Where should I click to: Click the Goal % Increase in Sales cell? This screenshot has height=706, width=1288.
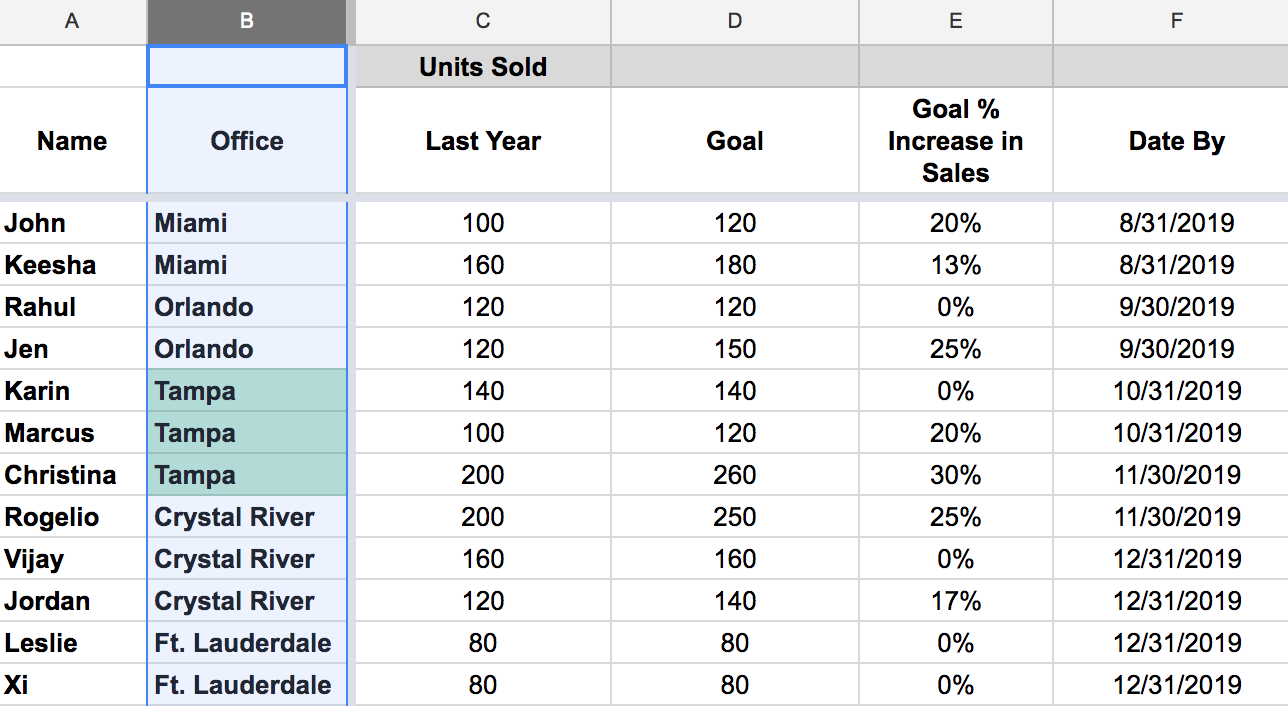pyautogui.click(x=955, y=140)
